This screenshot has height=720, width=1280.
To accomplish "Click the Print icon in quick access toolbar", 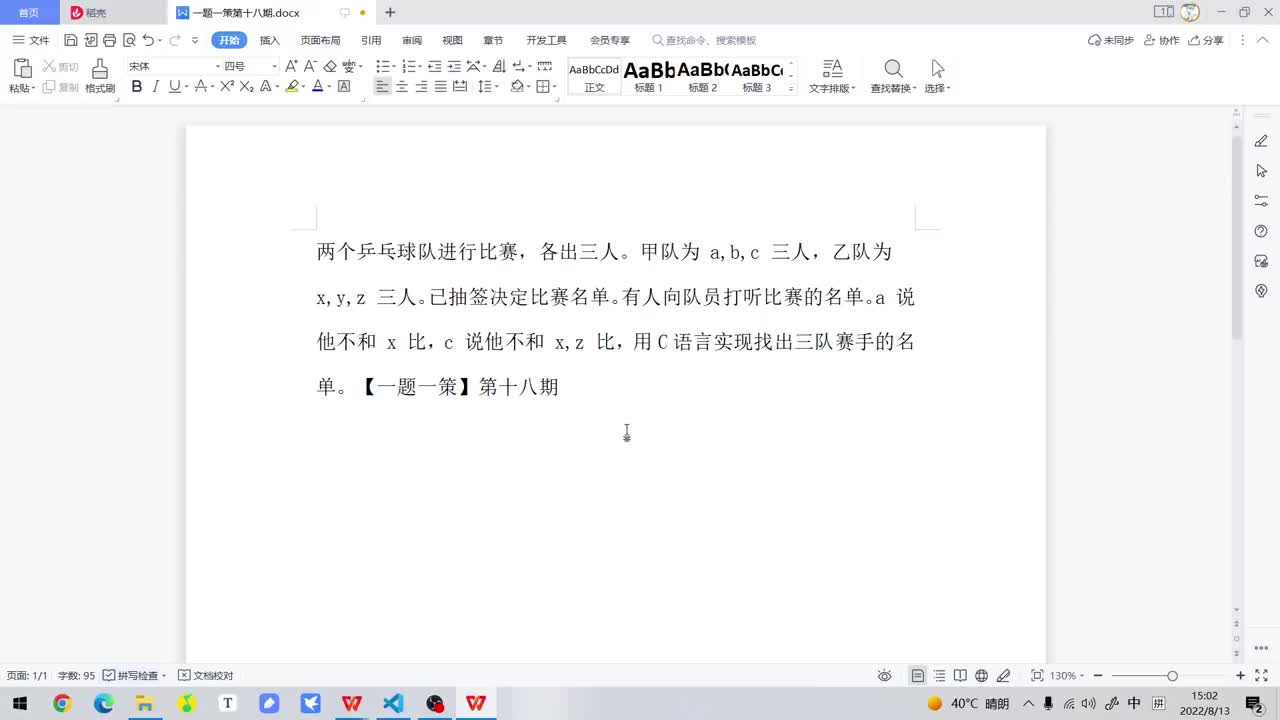I will [x=109, y=40].
